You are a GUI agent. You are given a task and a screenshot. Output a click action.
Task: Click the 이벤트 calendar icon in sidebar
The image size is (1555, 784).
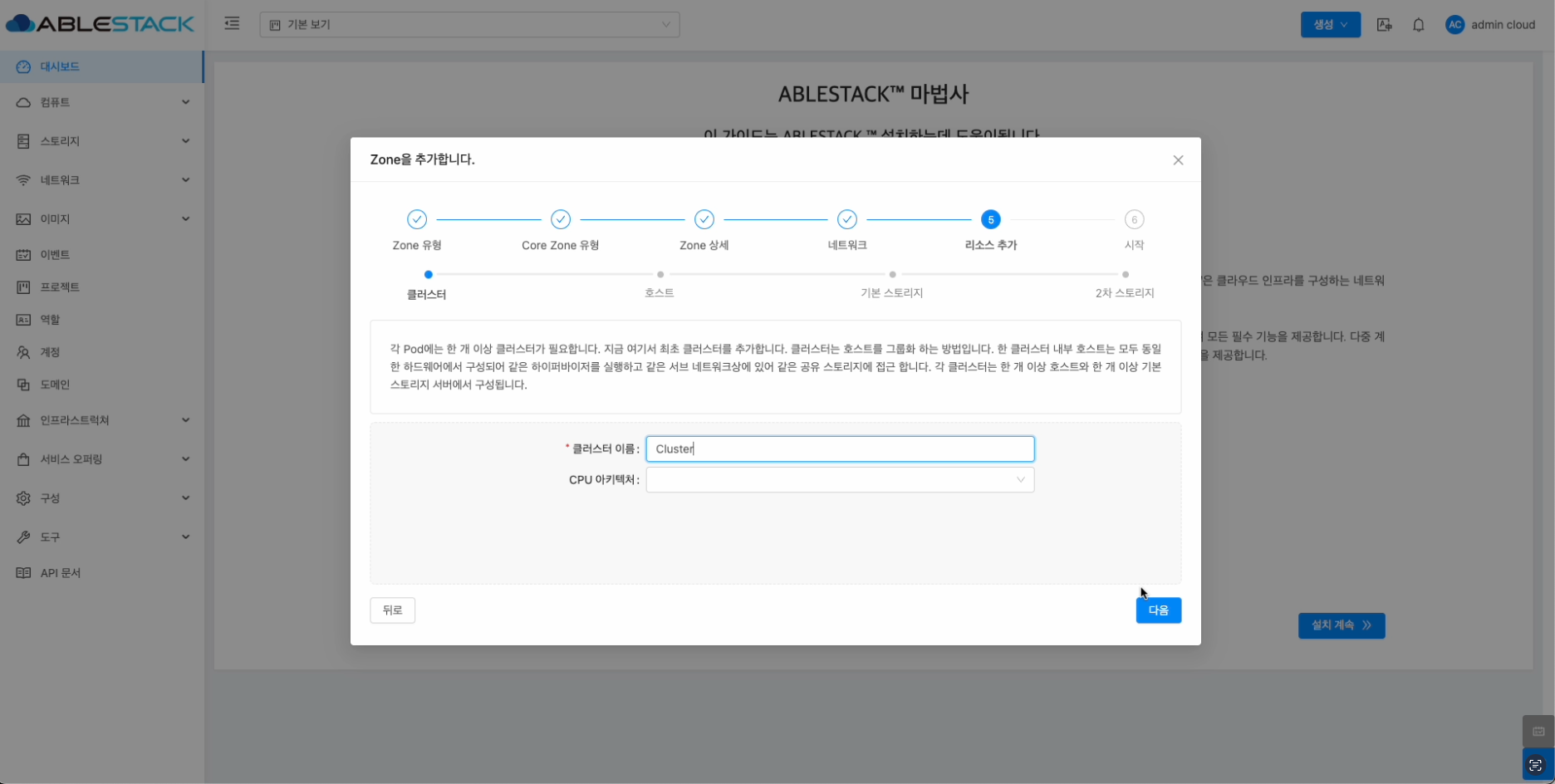[23, 255]
